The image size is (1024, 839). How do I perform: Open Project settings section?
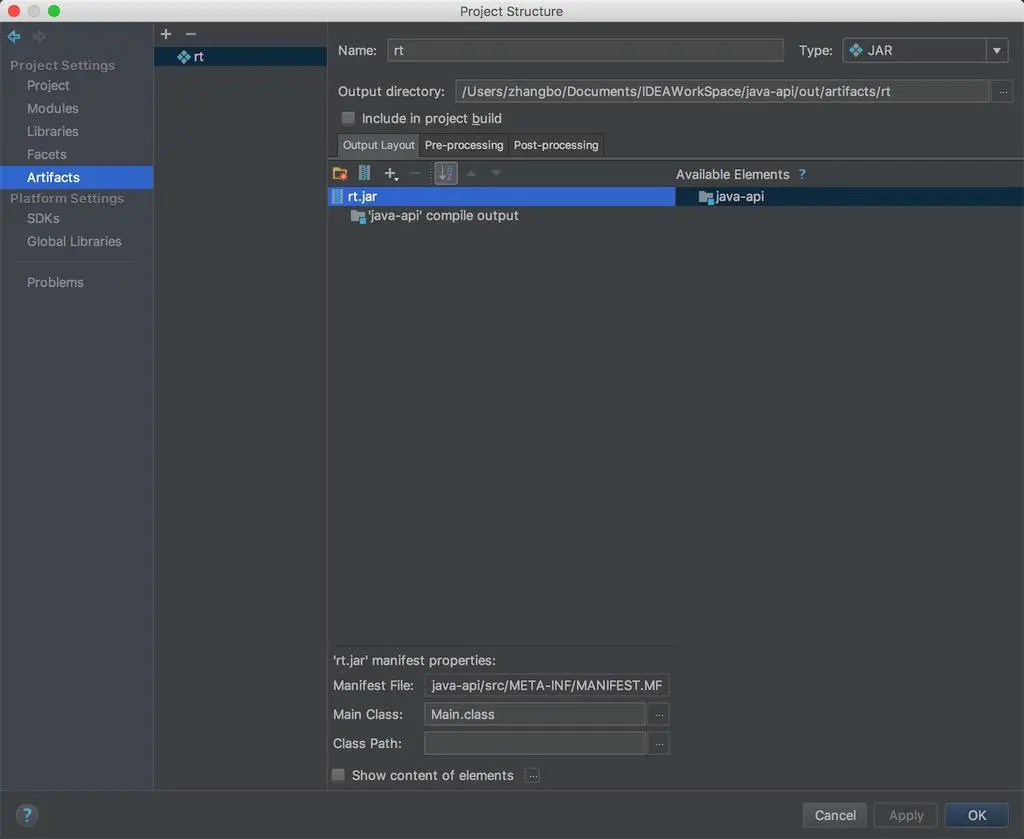[x=48, y=86]
